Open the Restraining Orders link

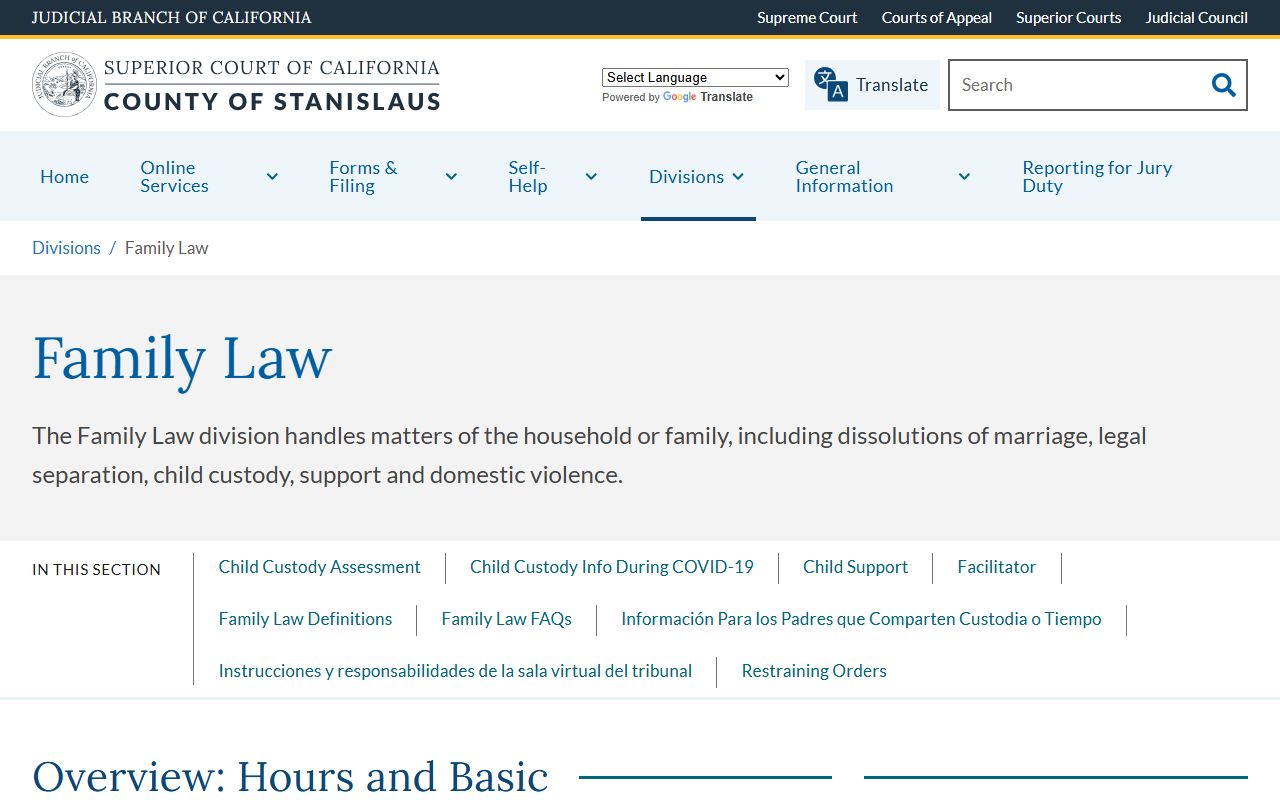pos(814,671)
